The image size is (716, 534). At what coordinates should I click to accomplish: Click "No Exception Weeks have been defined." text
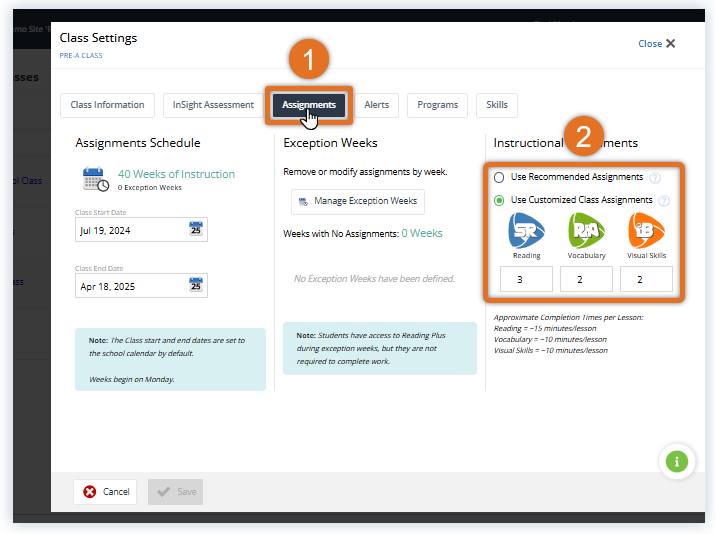click(374, 279)
